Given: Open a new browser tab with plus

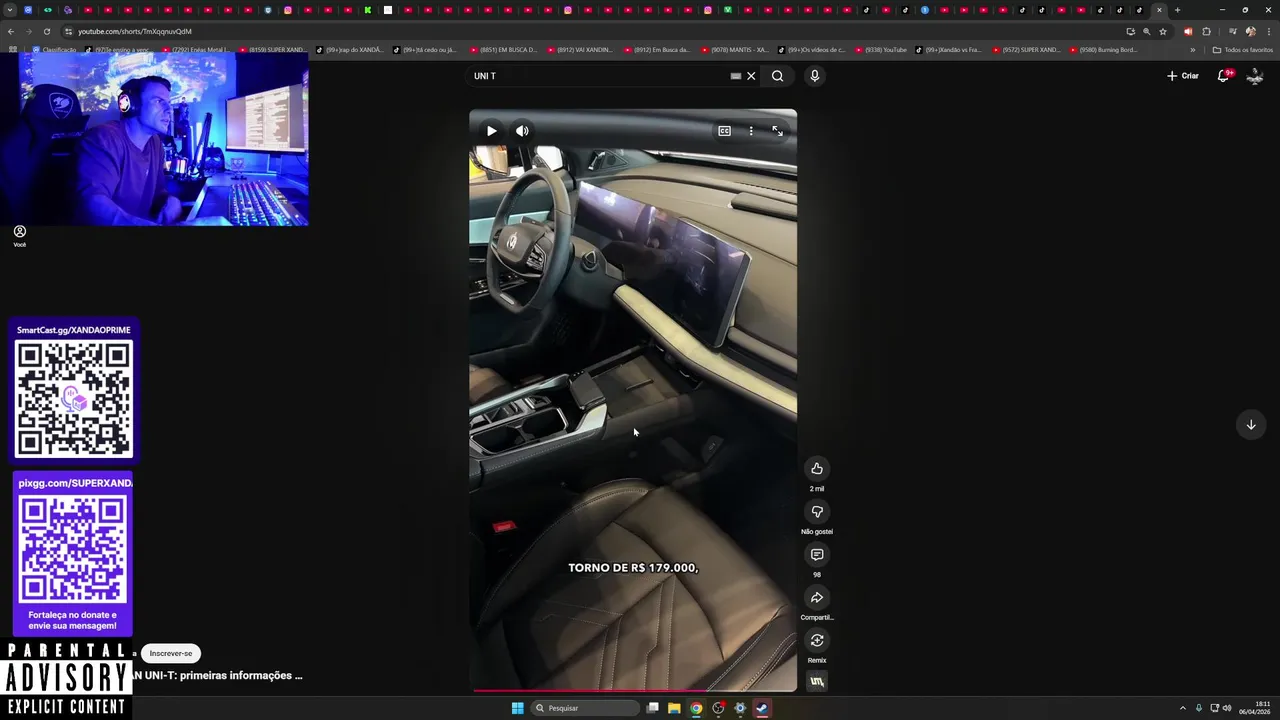Looking at the screenshot, I should tap(1177, 10).
